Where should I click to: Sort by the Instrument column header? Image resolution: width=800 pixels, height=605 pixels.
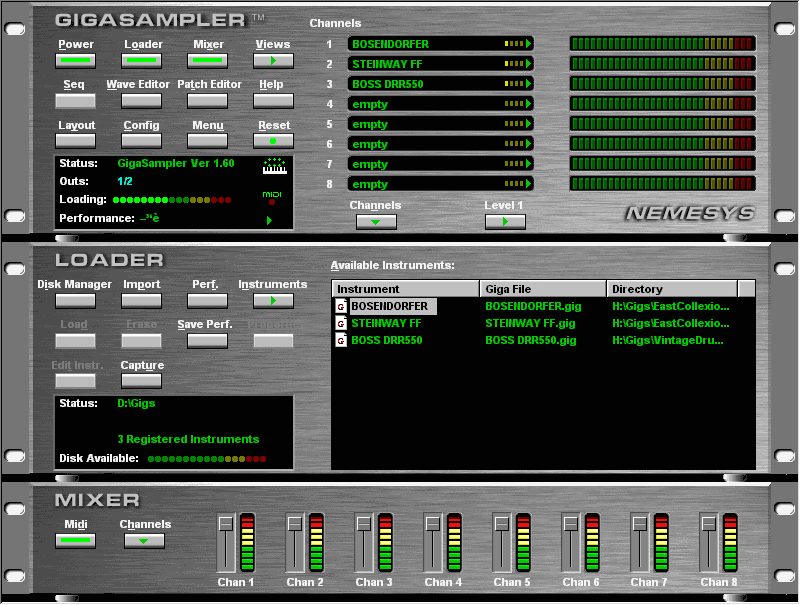point(406,289)
